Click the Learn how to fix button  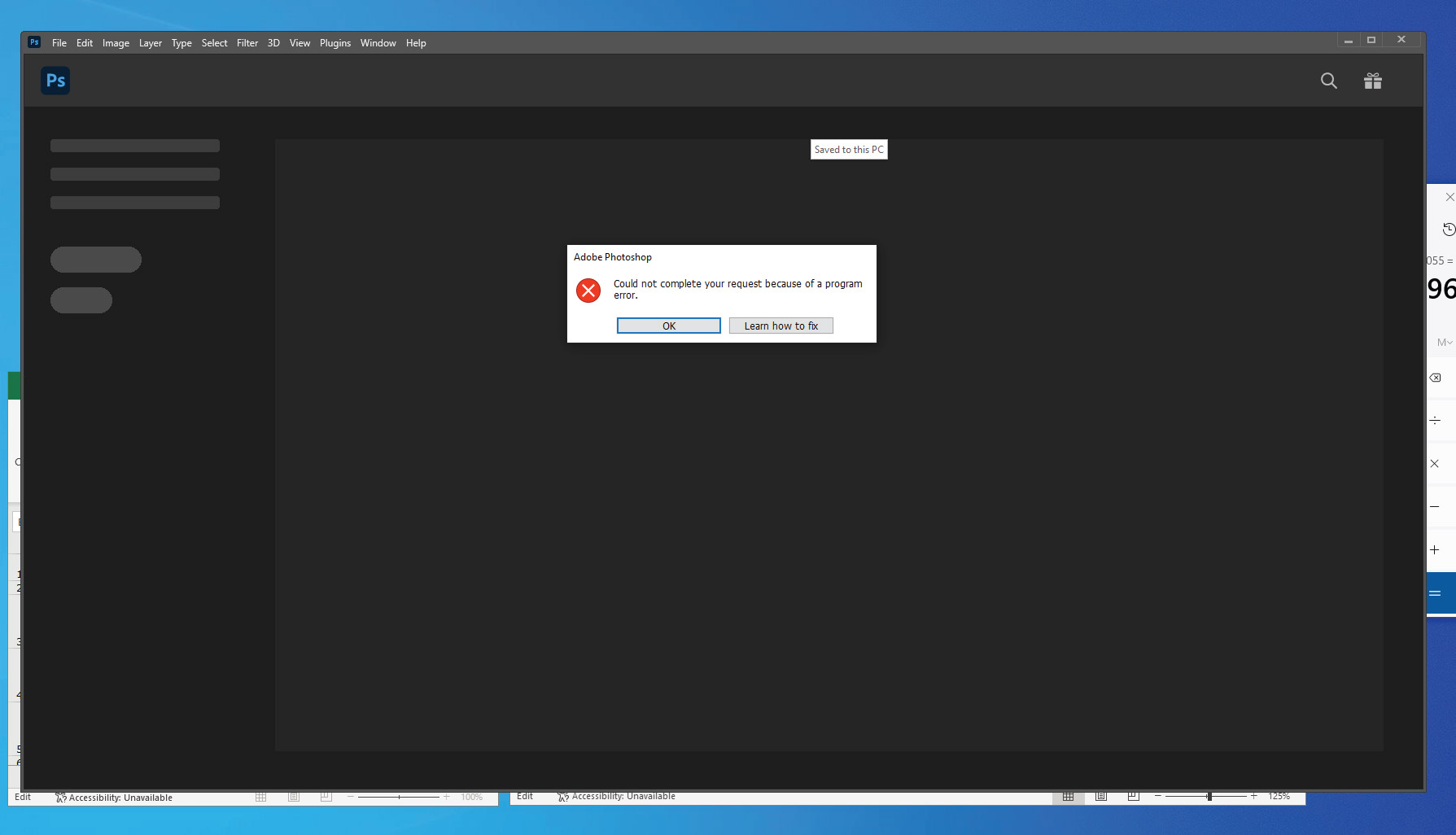(x=780, y=325)
